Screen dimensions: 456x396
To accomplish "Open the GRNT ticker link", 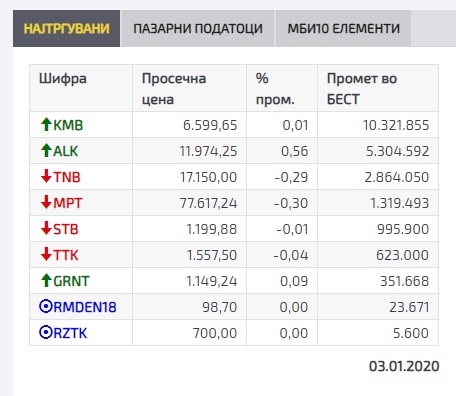I will point(71,281).
